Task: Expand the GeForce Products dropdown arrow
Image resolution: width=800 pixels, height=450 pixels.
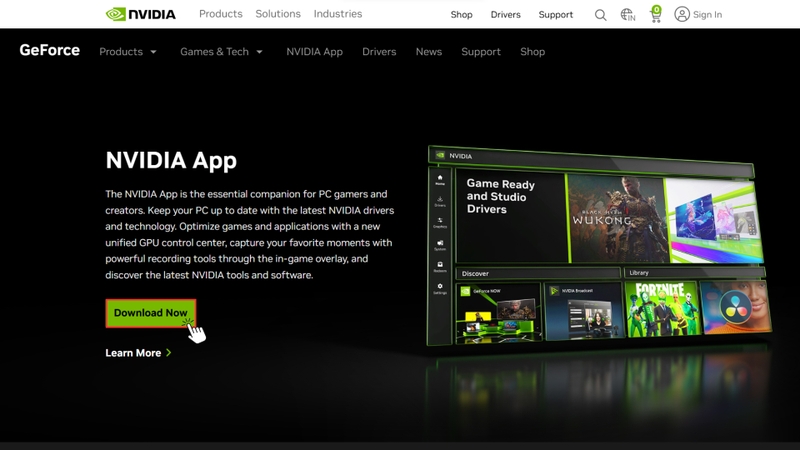Action: coord(153,52)
